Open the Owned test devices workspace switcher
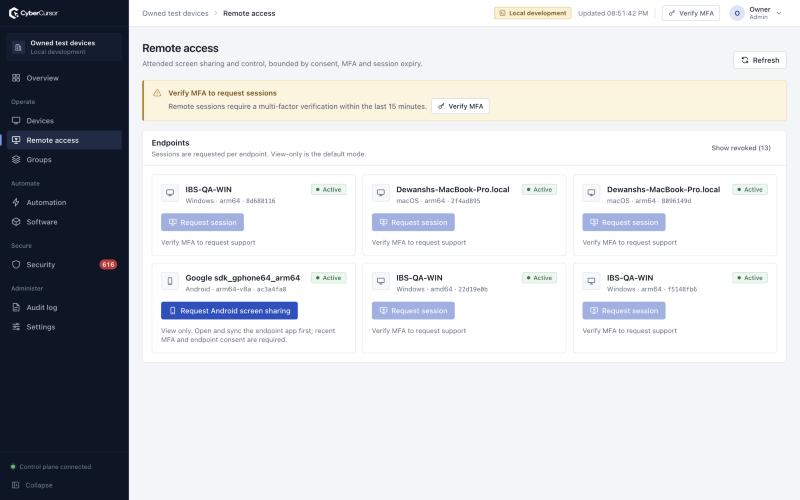The width and height of the screenshot is (800, 500). [64, 47]
